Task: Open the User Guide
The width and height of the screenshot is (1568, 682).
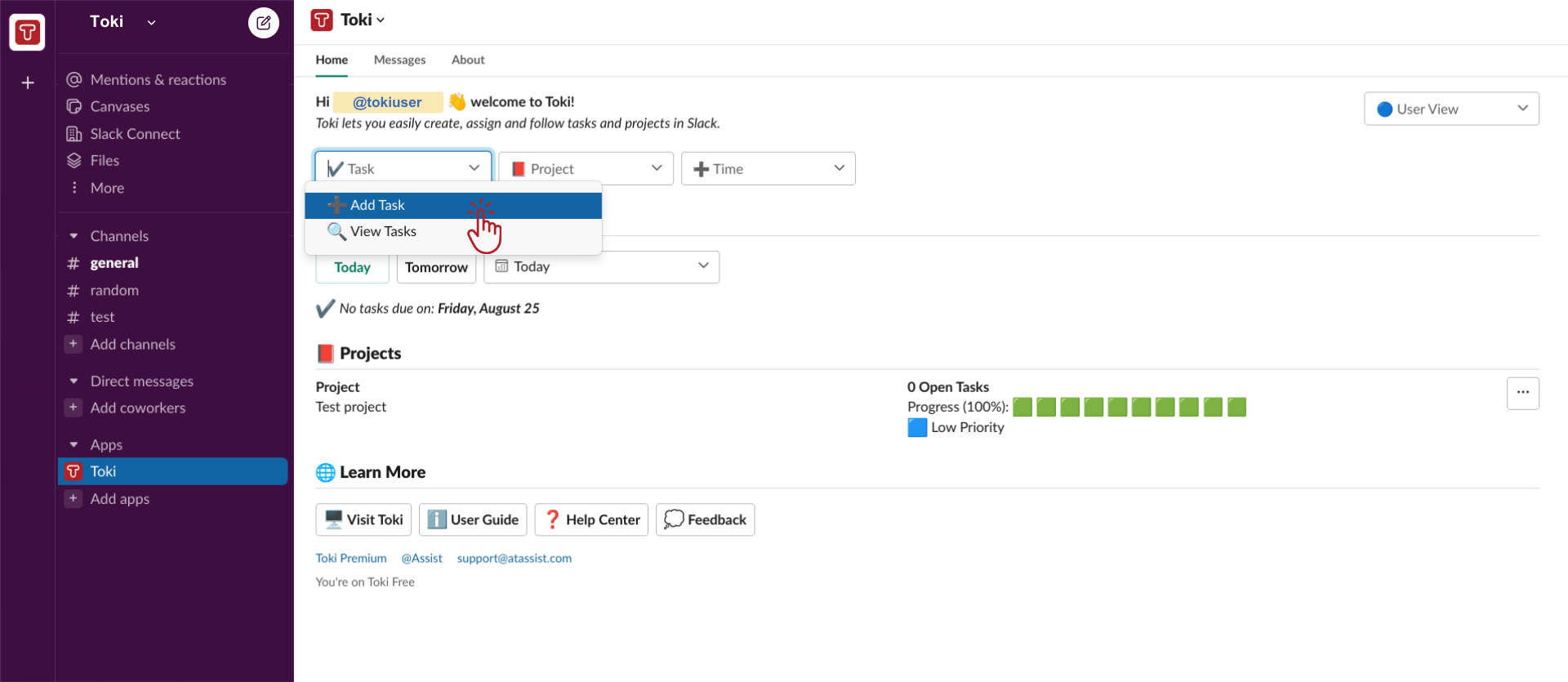Action: coord(473,519)
